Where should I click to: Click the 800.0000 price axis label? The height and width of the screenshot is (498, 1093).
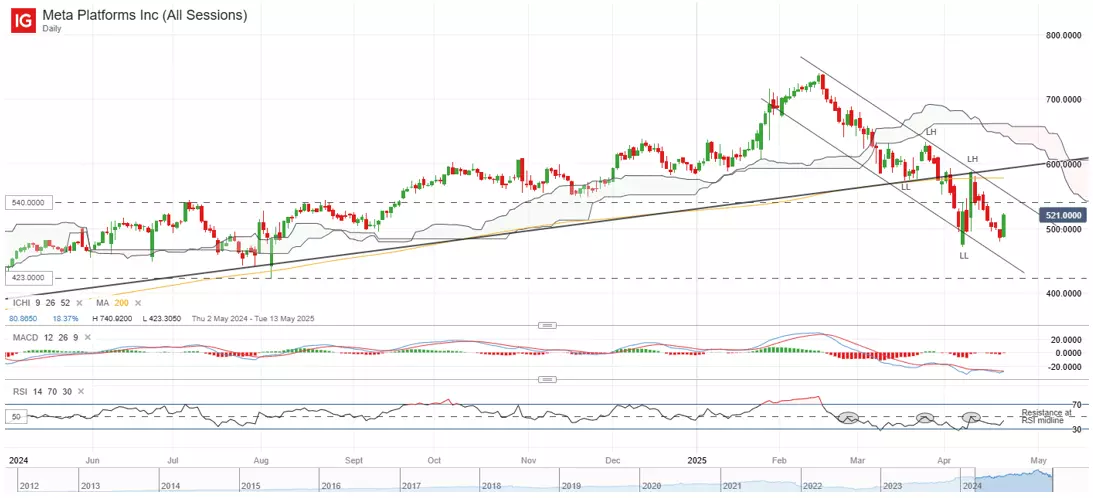1063,34
